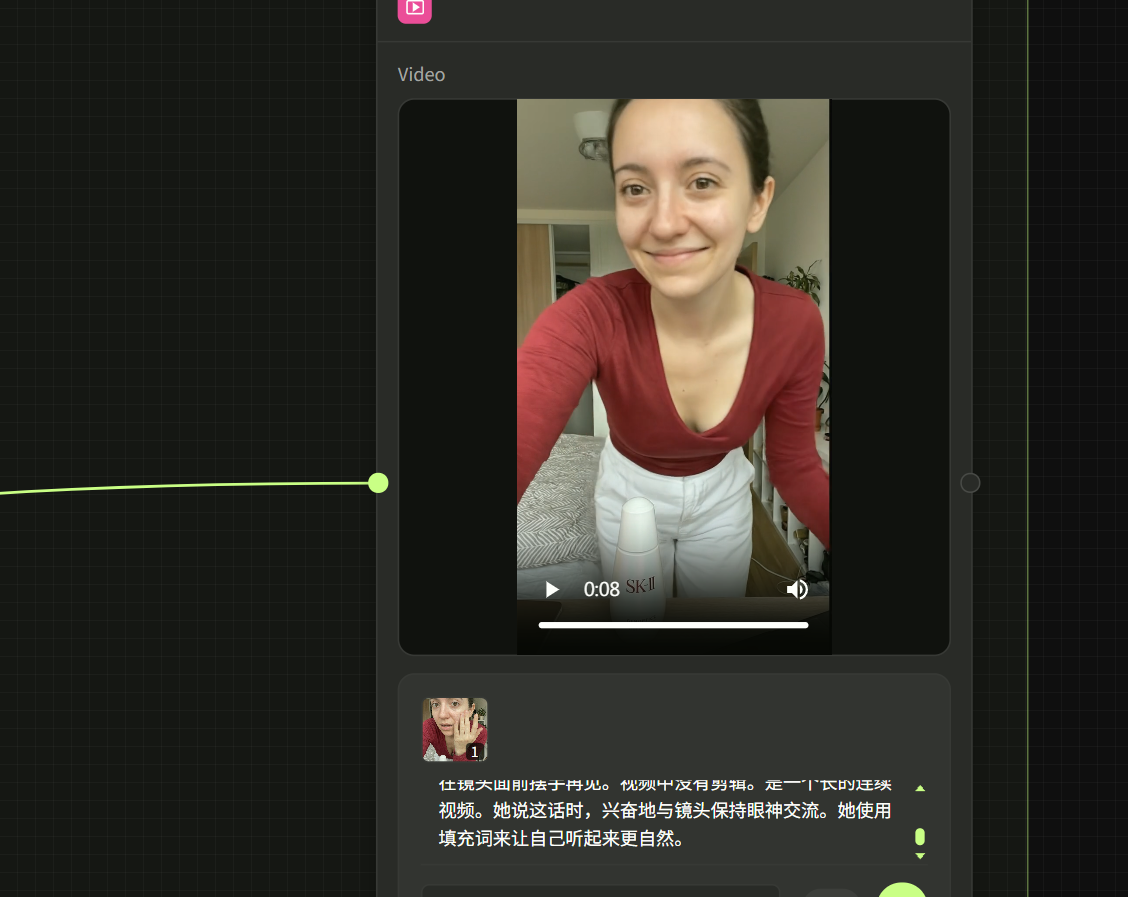Image resolution: width=1128 pixels, height=897 pixels.
Task: Select the hollow output port on the node
Action: (x=970, y=483)
